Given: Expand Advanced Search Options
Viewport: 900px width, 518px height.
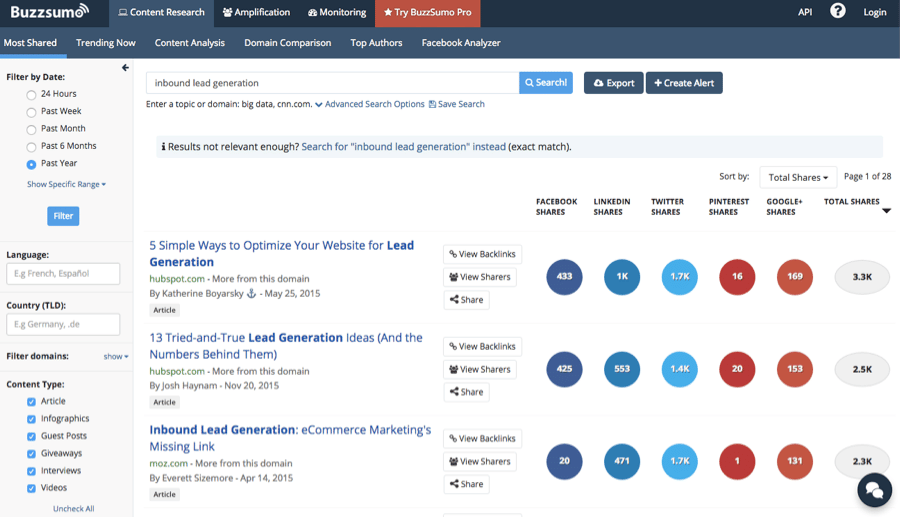Looking at the screenshot, I should click(369, 104).
